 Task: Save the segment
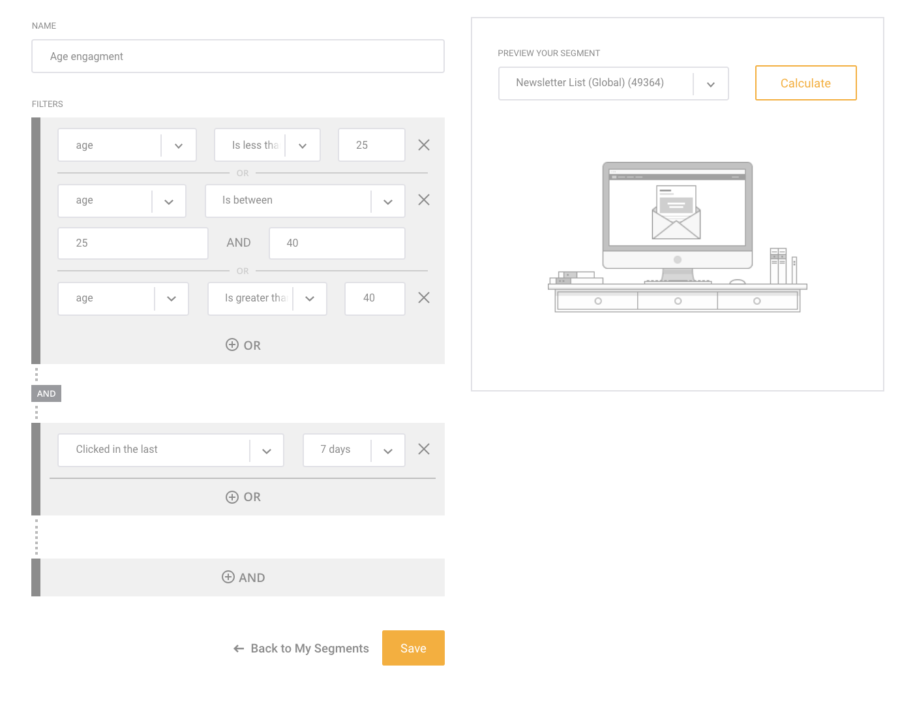[x=413, y=648]
